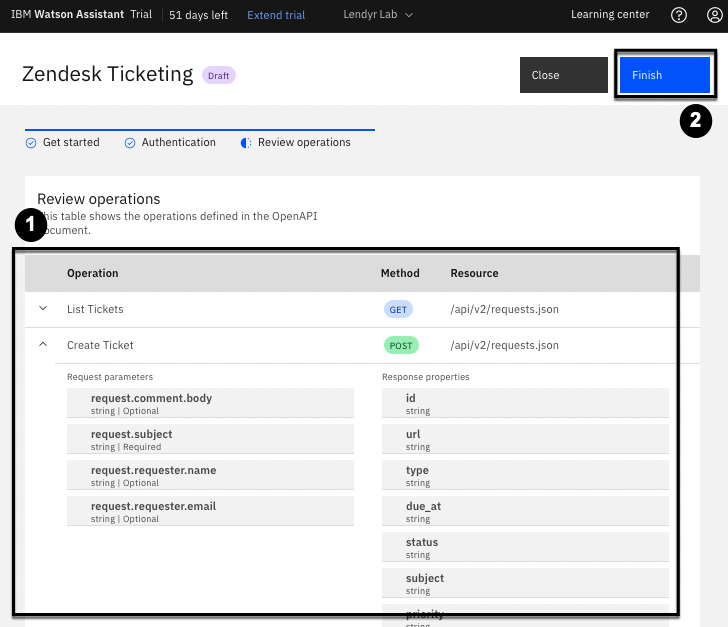Open the Extend trial link
Image resolution: width=728 pixels, height=627 pixels.
(x=276, y=15)
